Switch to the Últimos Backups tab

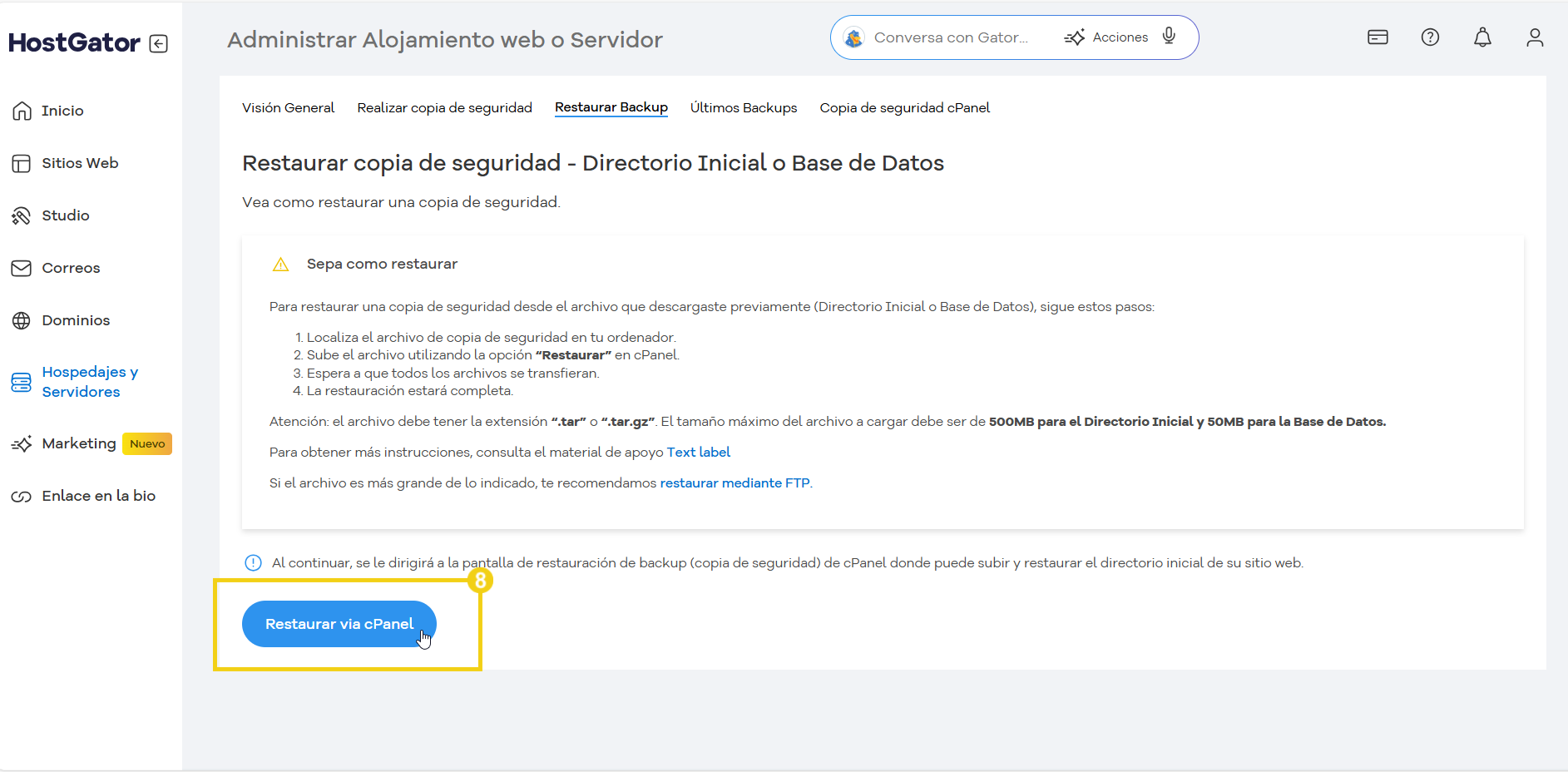pyautogui.click(x=744, y=107)
